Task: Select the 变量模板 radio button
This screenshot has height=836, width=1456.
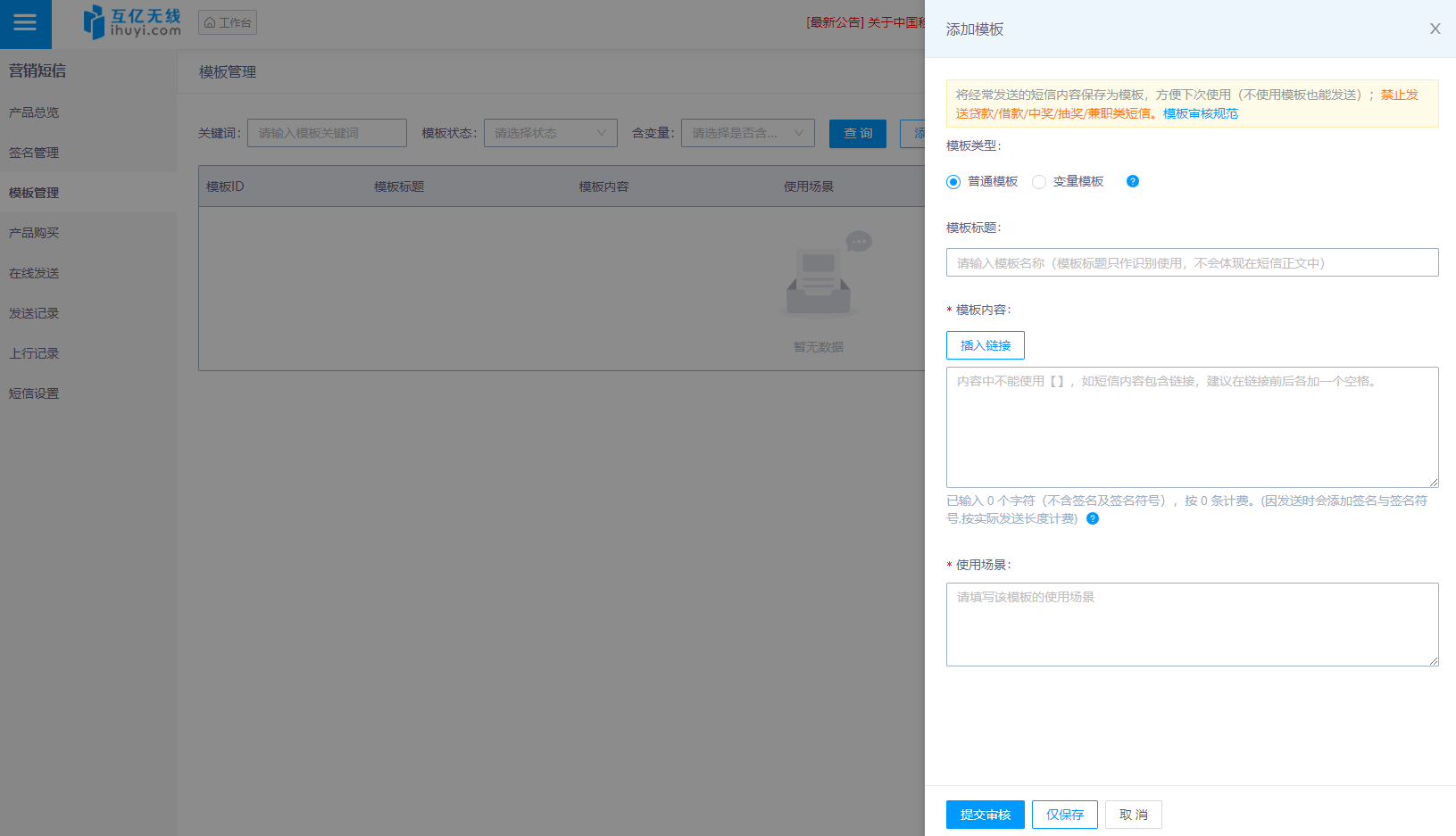Action: coord(1039,182)
